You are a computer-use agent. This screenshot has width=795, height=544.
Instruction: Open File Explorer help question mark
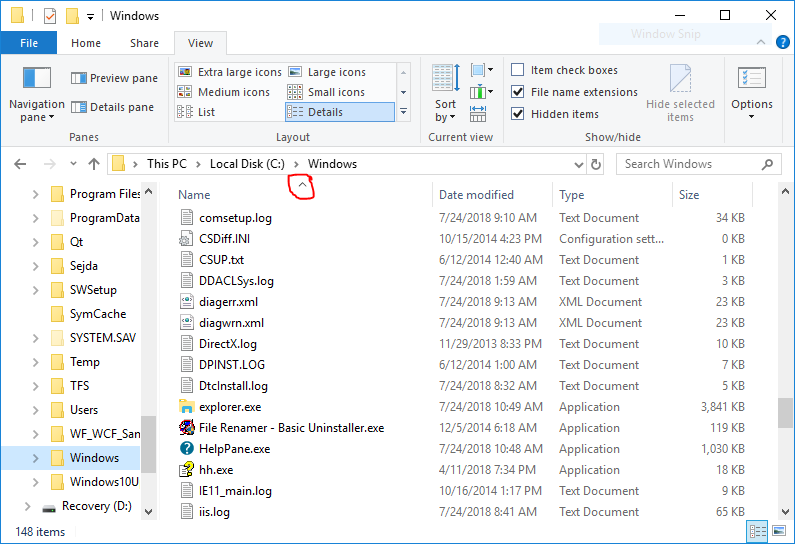(x=783, y=42)
